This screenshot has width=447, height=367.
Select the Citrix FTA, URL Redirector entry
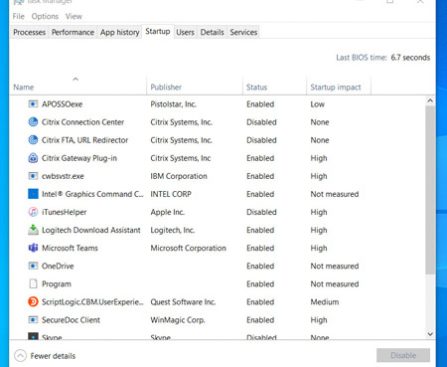(x=85, y=140)
